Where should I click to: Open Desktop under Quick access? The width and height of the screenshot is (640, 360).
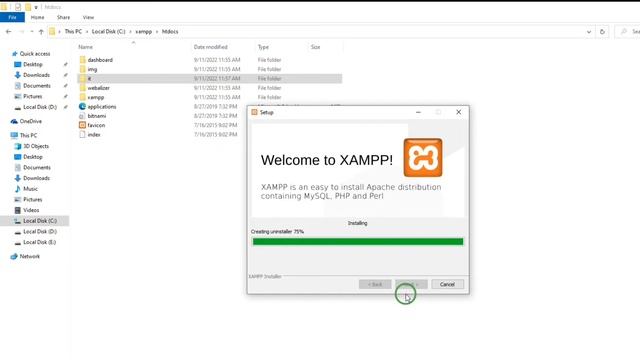(x=33, y=64)
